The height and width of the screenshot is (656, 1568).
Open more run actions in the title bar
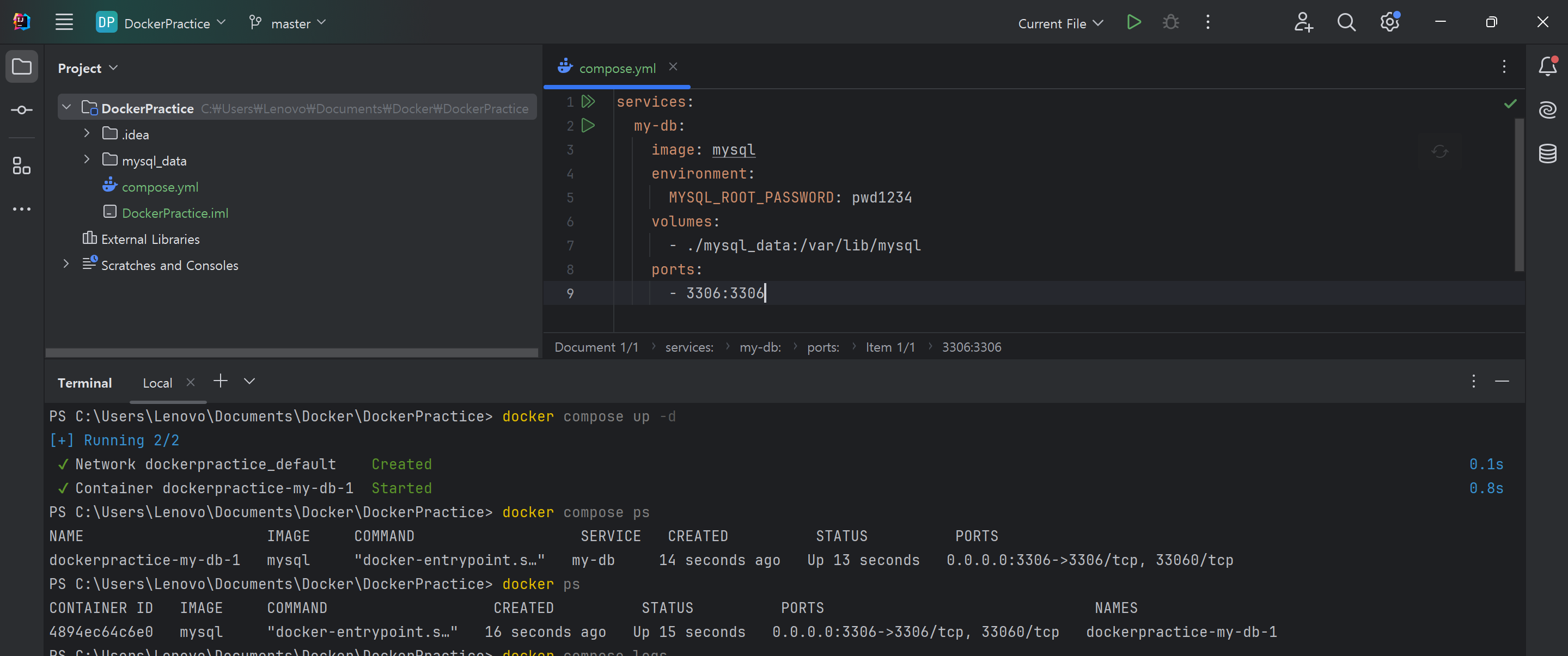tap(1207, 22)
